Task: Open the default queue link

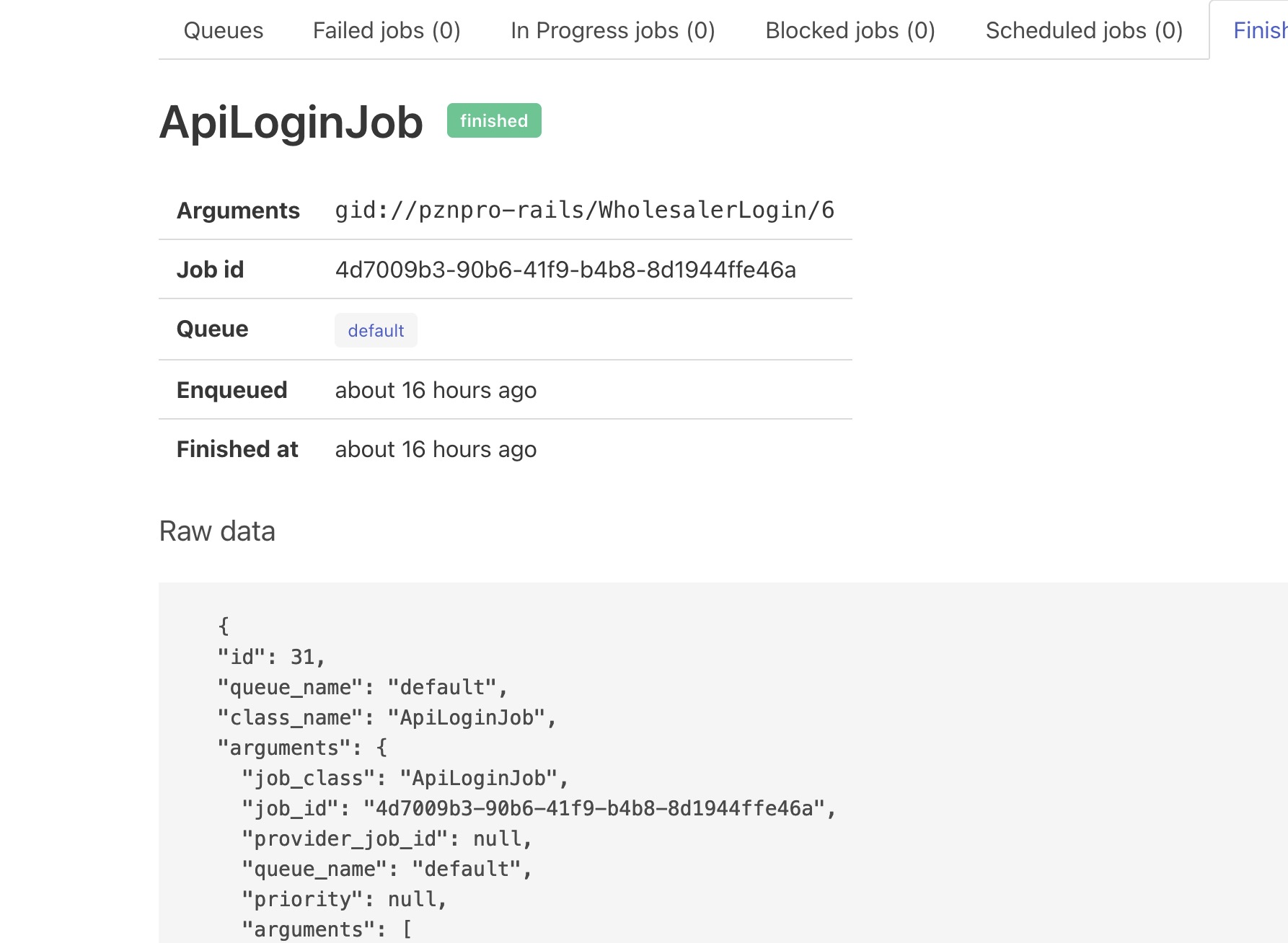Action: click(x=376, y=329)
